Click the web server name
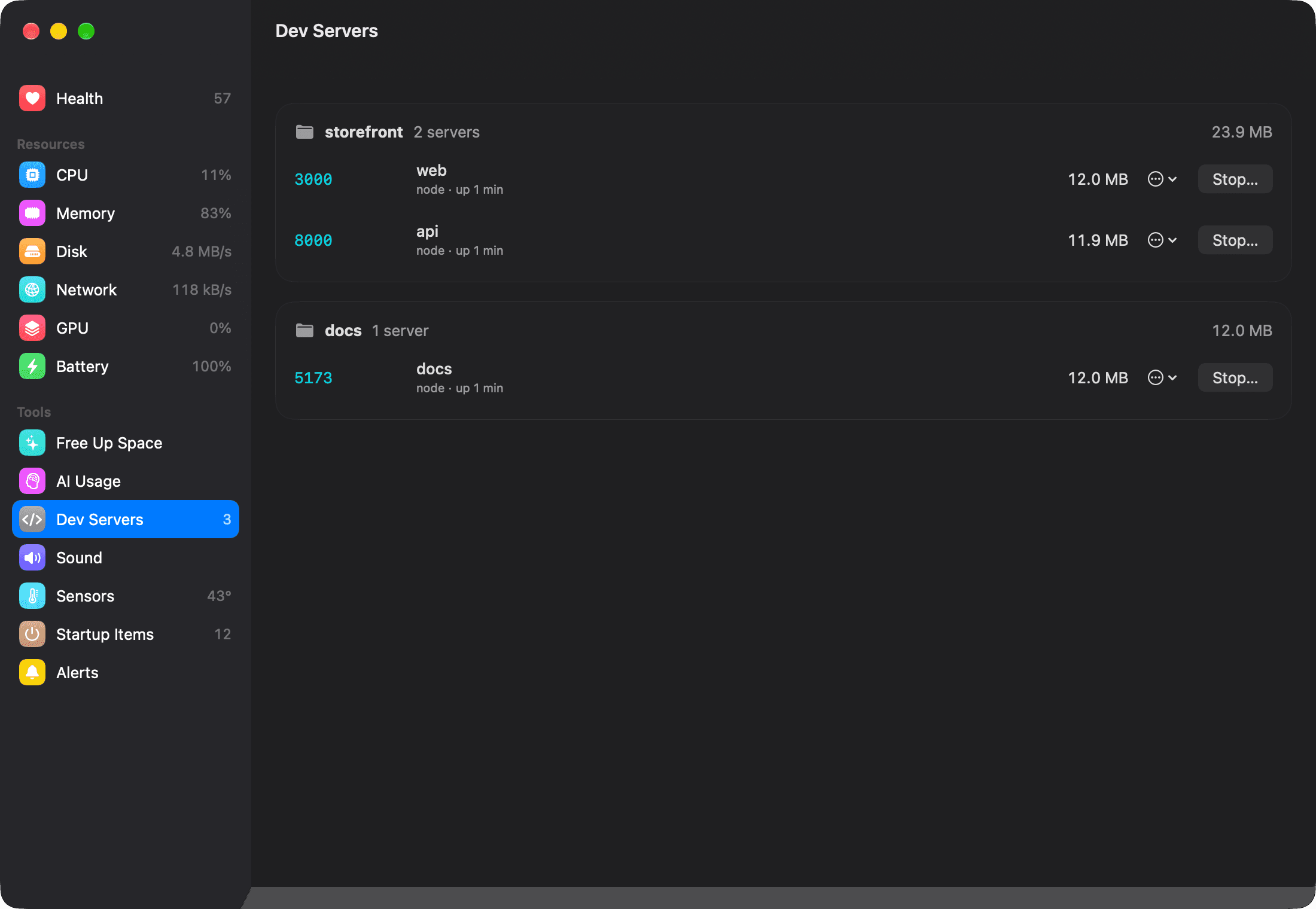Screen dimensions: 1316x909 click(x=431, y=170)
